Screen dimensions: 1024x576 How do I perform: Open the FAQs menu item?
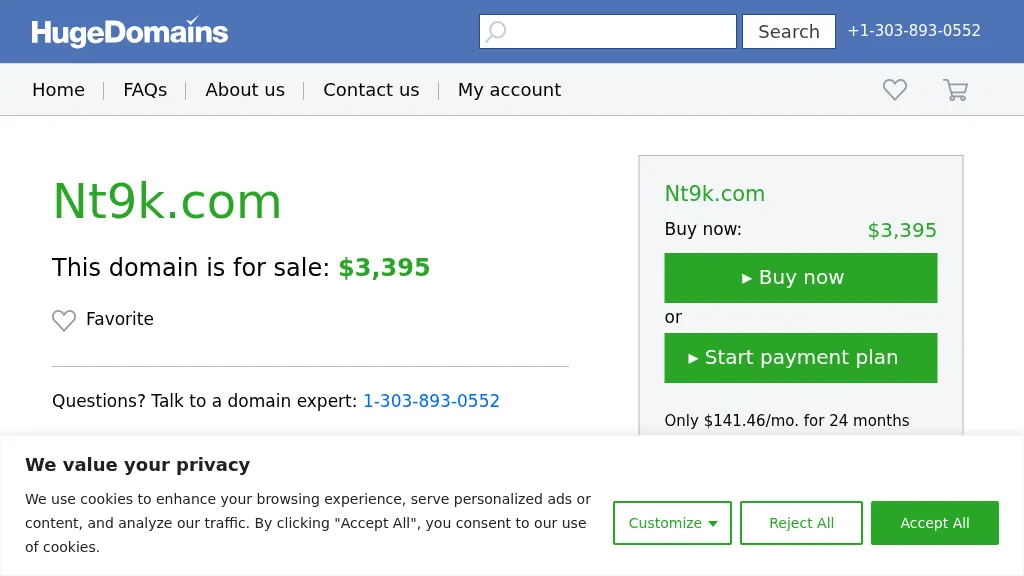coord(145,89)
